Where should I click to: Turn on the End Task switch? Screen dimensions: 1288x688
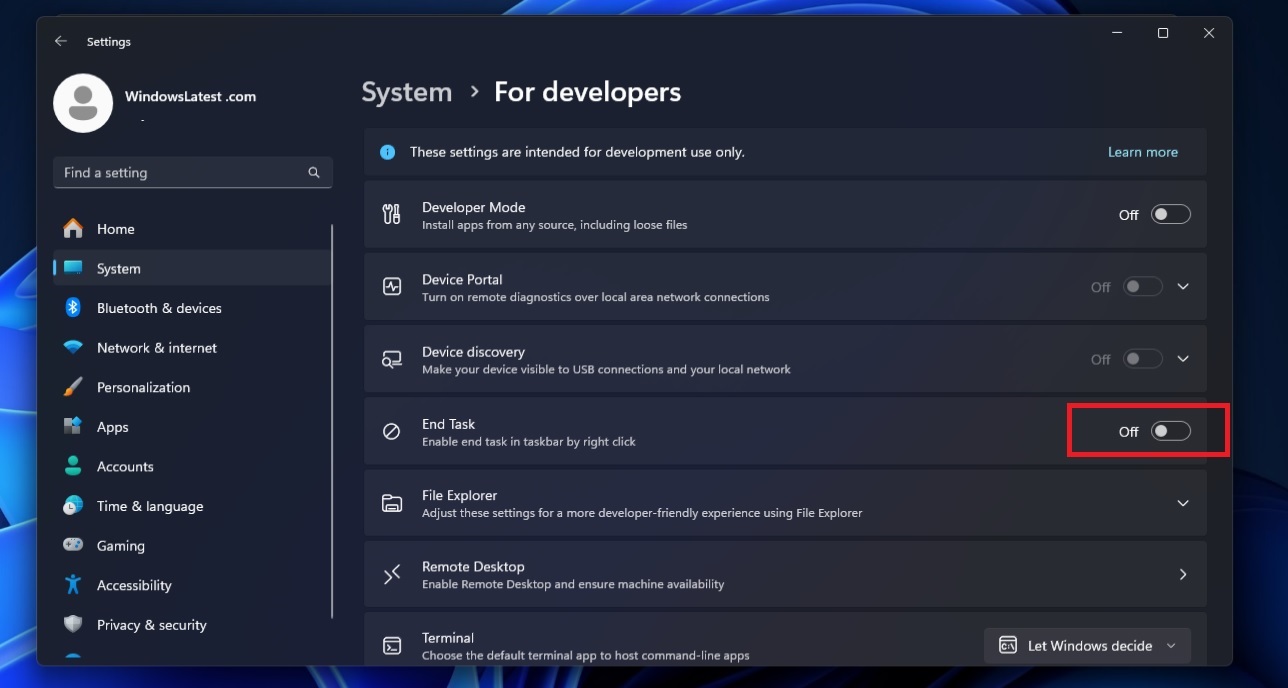(x=1170, y=431)
